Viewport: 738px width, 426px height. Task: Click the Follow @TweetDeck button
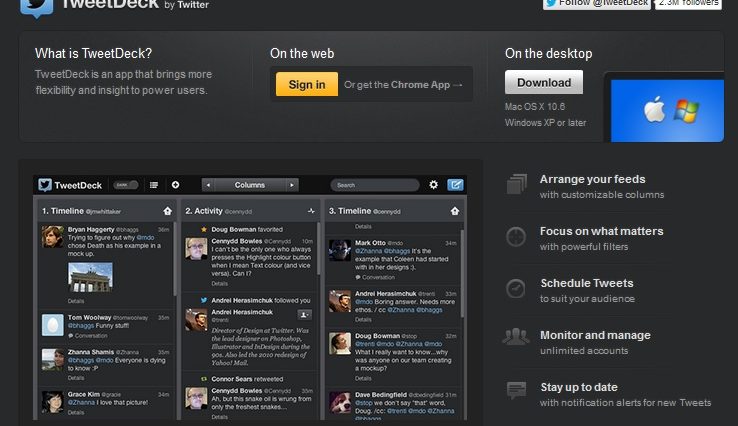[x=597, y=4]
